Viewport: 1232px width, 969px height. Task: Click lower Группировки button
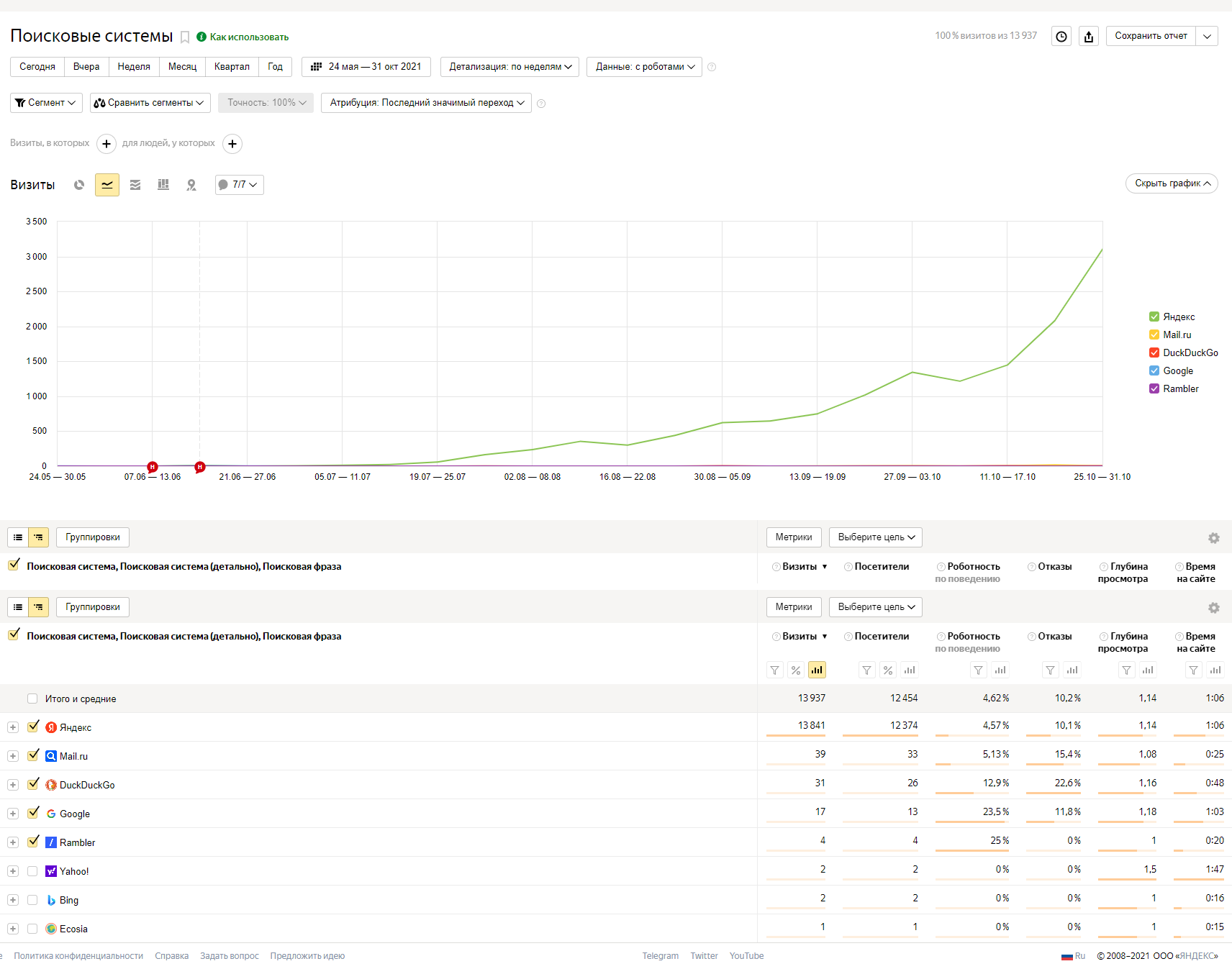click(x=93, y=607)
